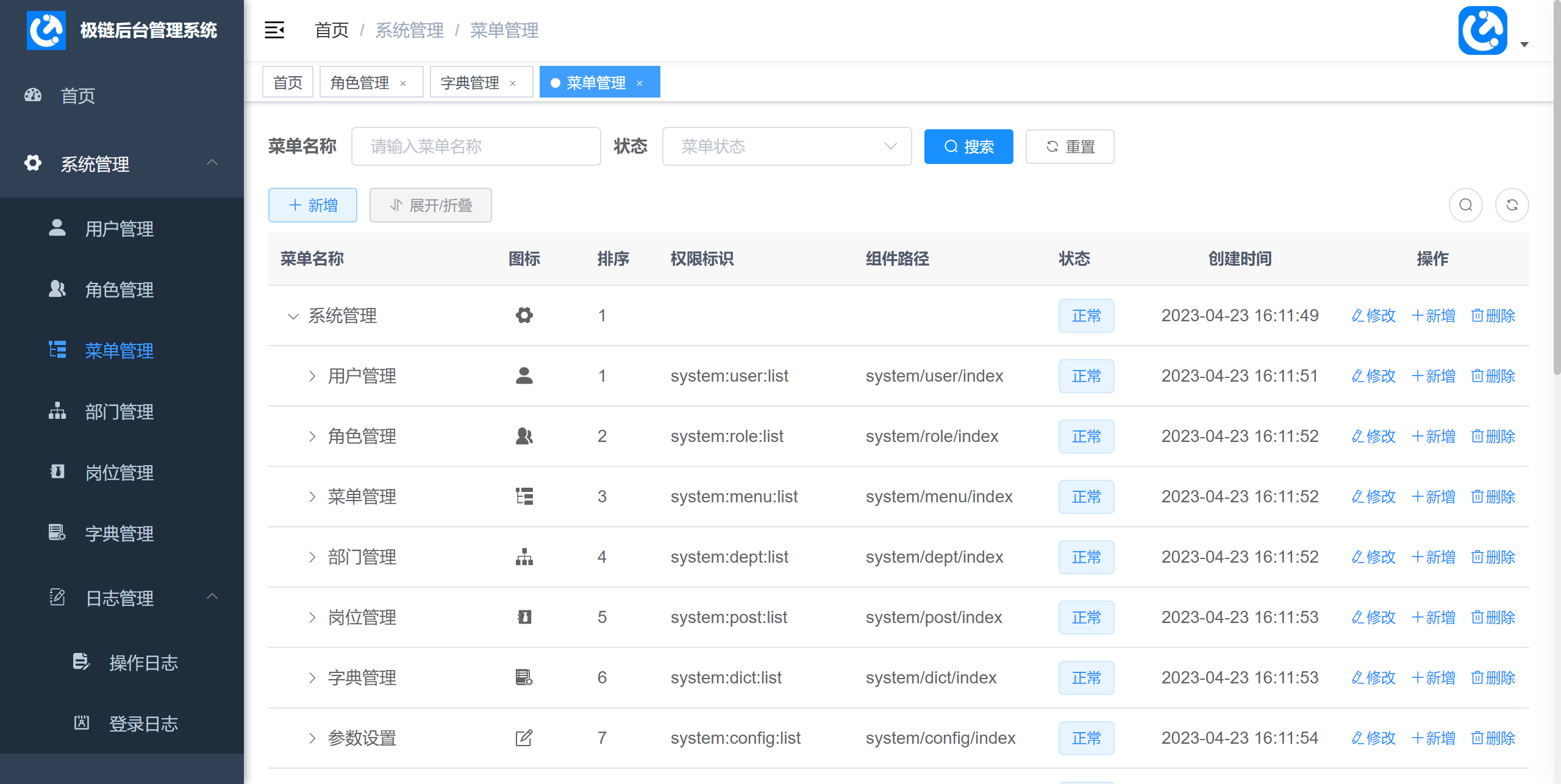The height and width of the screenshot is (784, 1561).
Task: Expand the 菜单管理 table row
Action: click(x=312, y=497)
